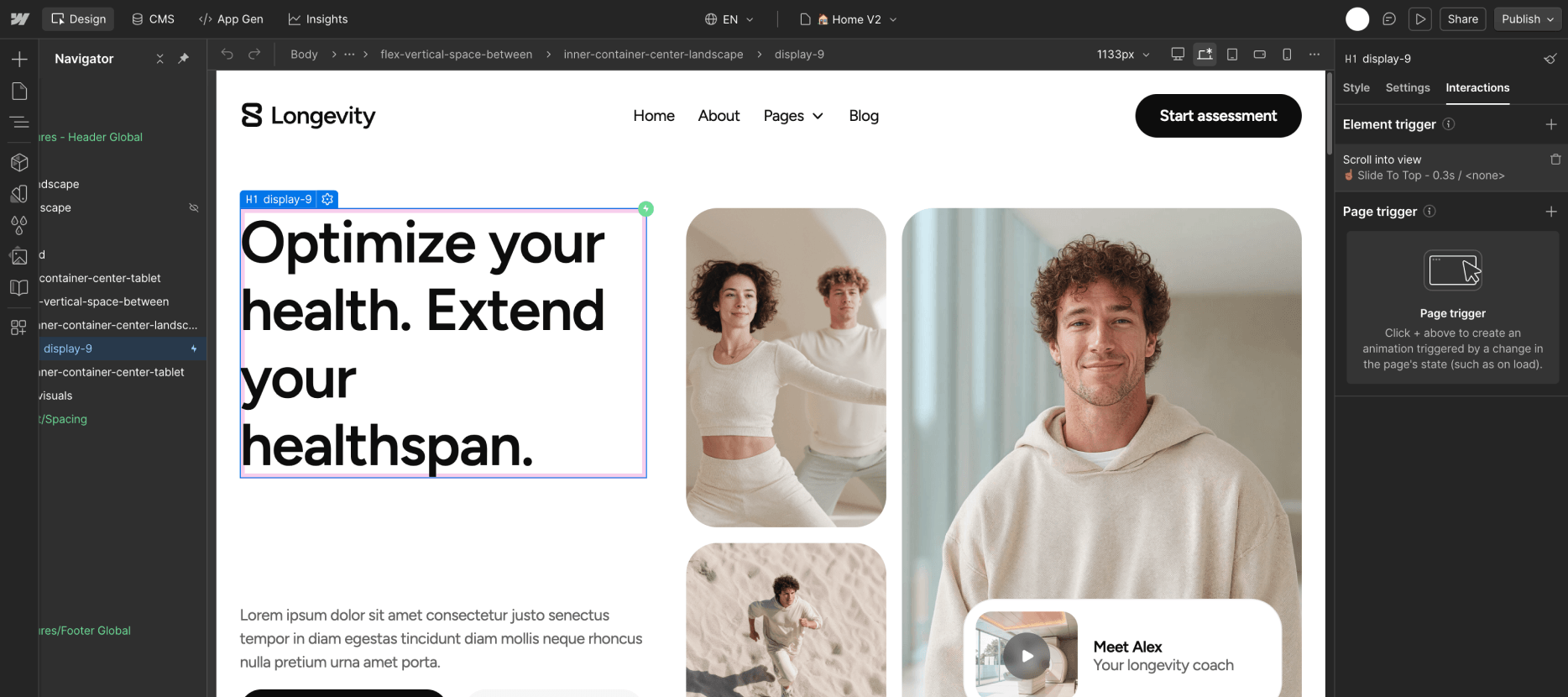Viewport: 1568px width, 697px height.
Task: Switch to Design mode
Action: [79, 18]
